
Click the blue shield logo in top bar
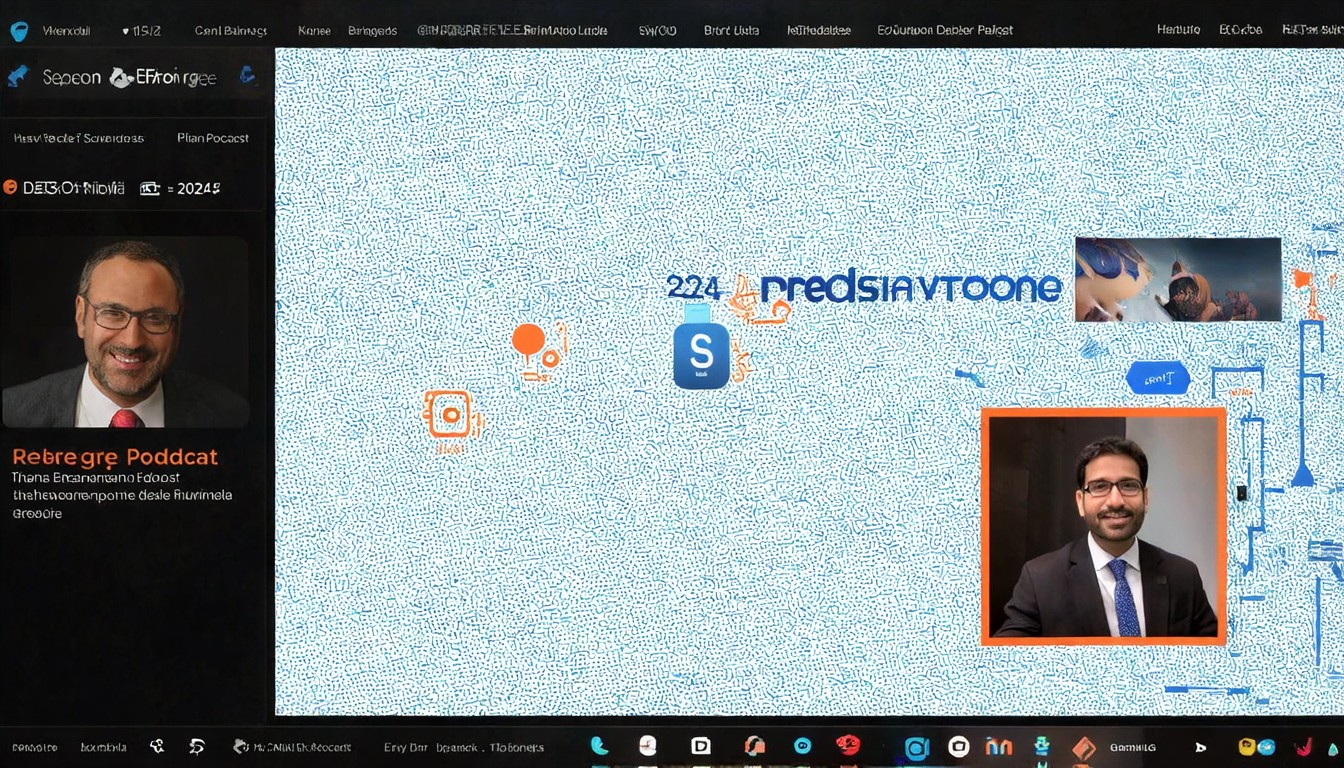[x=18, y=31]
